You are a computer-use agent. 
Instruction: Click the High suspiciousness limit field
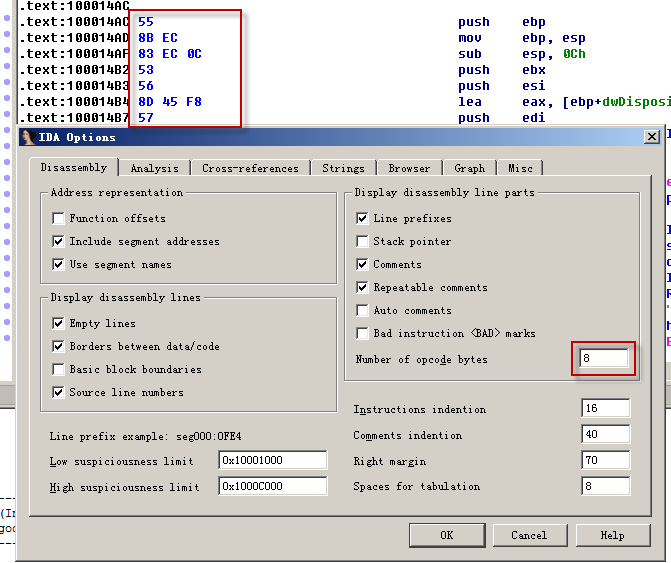273,486
